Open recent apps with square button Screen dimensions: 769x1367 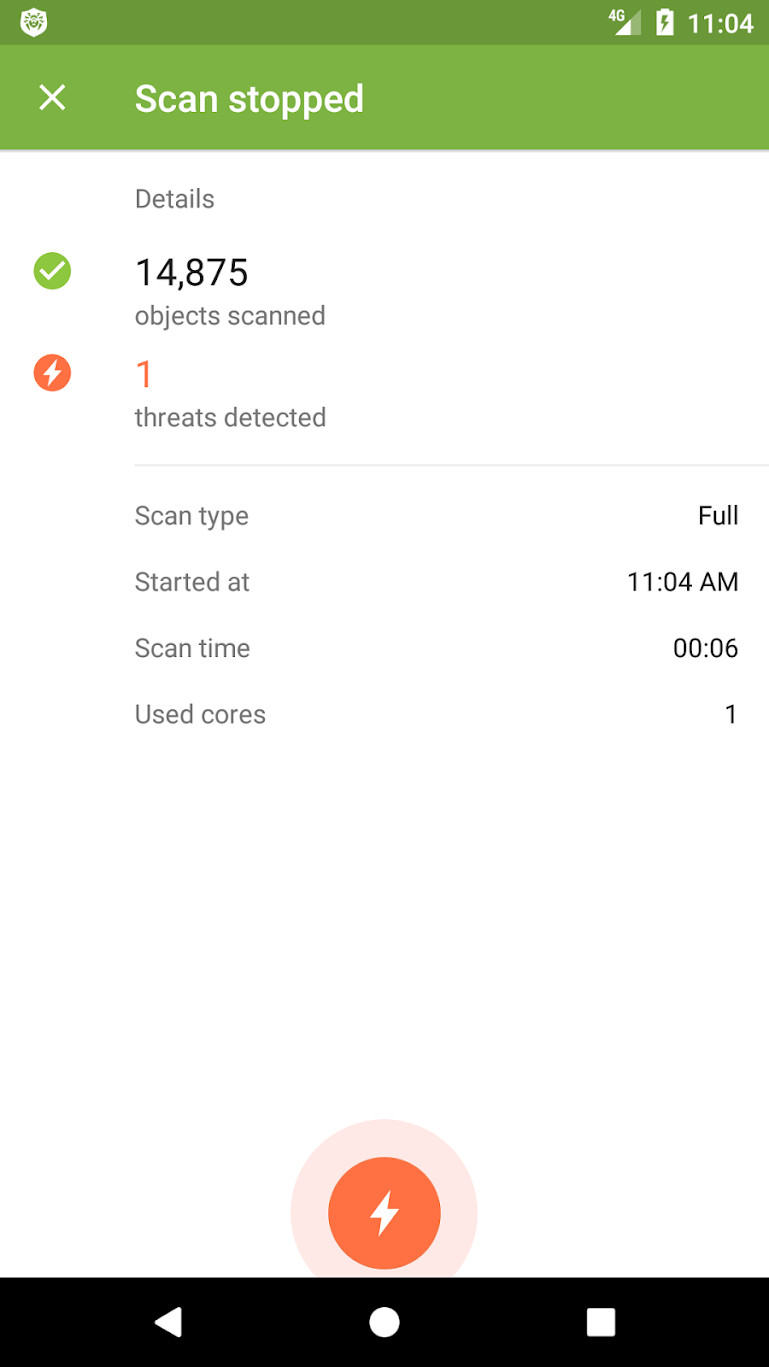click(600, 1322)
